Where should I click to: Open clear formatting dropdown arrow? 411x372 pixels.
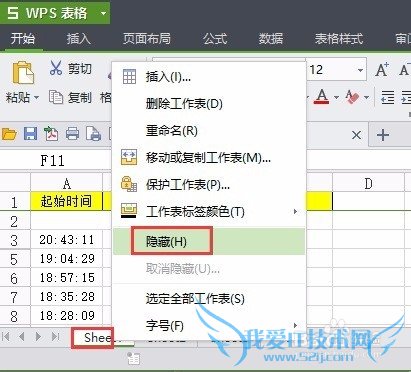[x=366, y=98]
